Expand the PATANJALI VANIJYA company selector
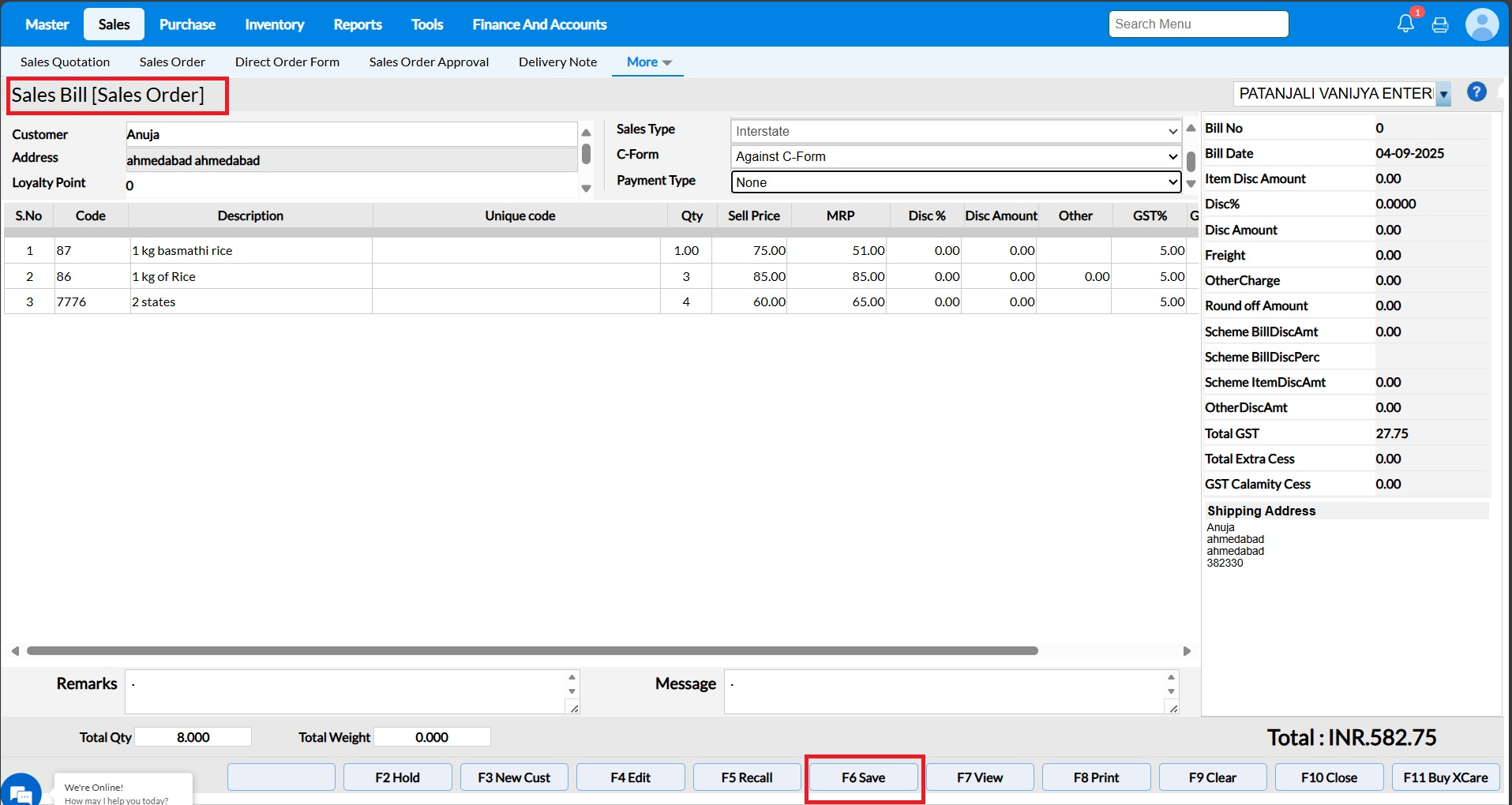Viewport: 1512px width, 805px height. tap(1443, 95)
